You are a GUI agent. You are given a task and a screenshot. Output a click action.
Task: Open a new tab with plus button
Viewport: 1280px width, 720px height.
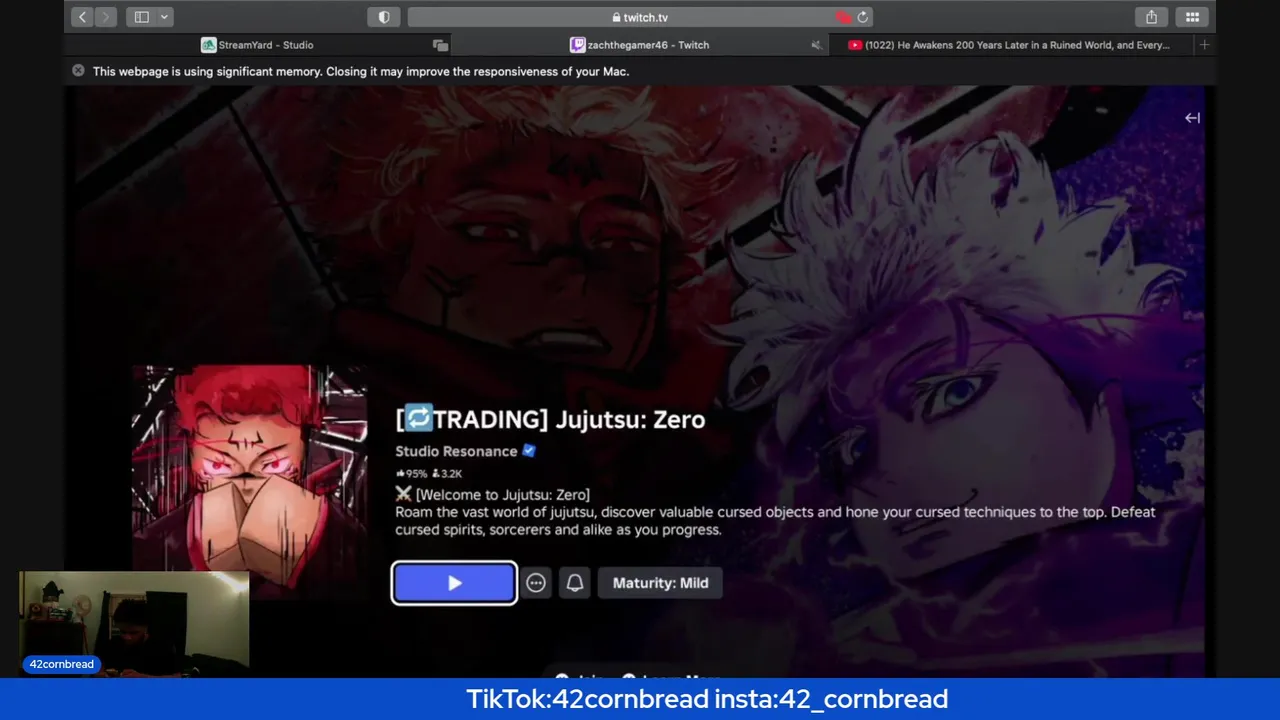pos(1204,45)
